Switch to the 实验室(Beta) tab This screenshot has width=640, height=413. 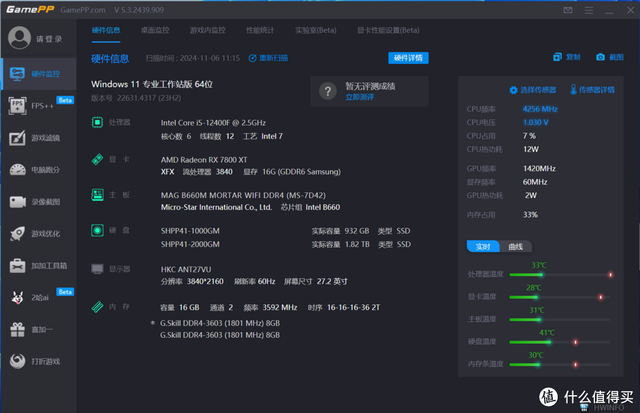click(x=316, y=30)
